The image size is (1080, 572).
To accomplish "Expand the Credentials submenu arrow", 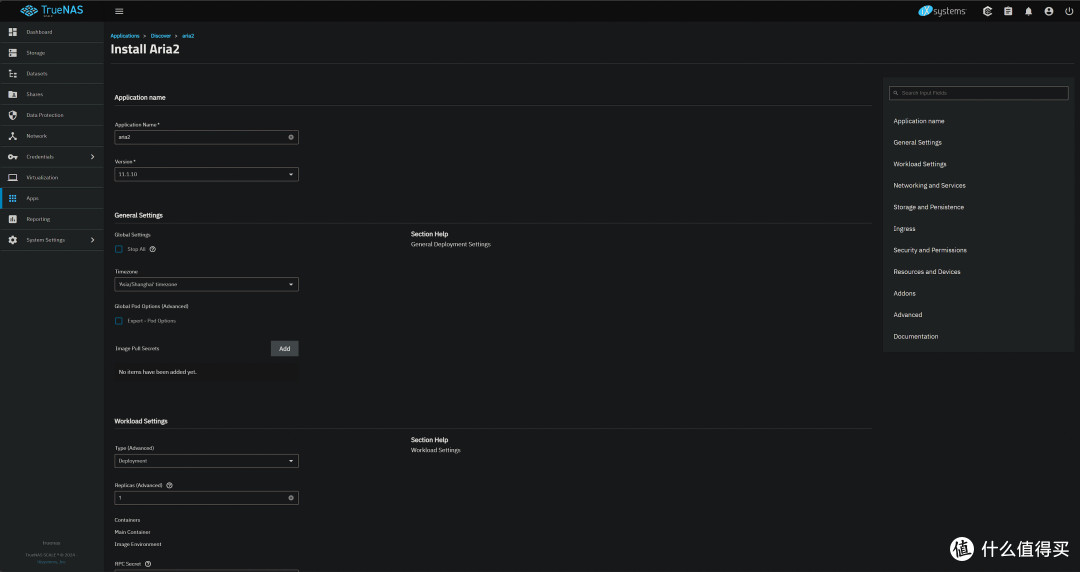I will (x=92, y=156).
